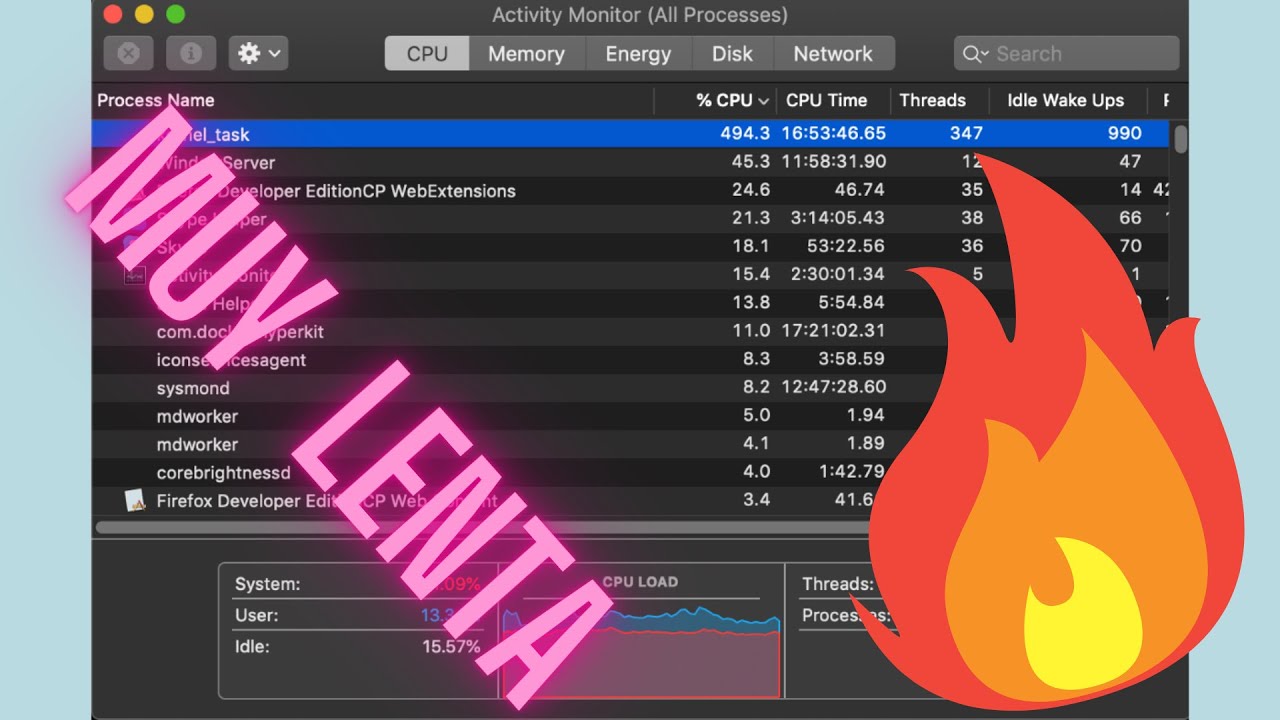Sort by the Process Name column header
This screenshot has width=1280, height=720.
click(156, 100)
